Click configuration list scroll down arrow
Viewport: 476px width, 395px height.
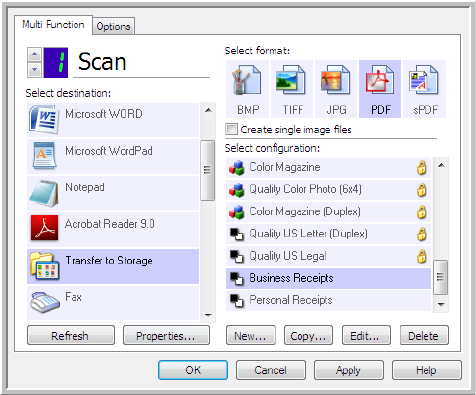tap(441, 304)
